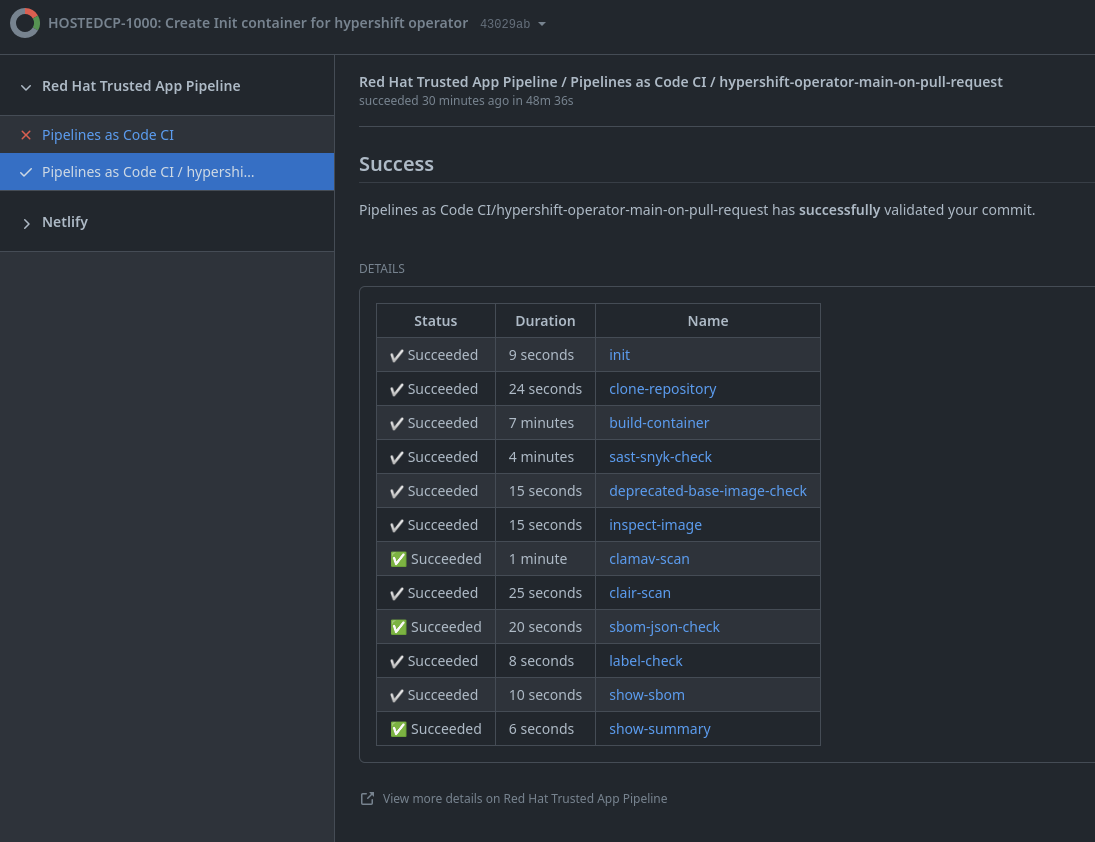Click the green check in sbom-json-check row
Image resolution: width=1095 pixels, height=842 pixels.
pos(398,627)
